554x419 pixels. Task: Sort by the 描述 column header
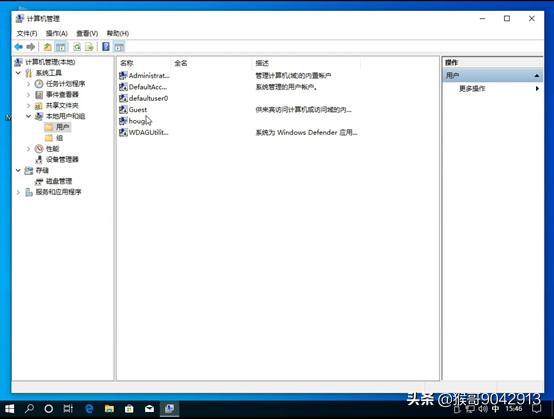coord(307,63)
